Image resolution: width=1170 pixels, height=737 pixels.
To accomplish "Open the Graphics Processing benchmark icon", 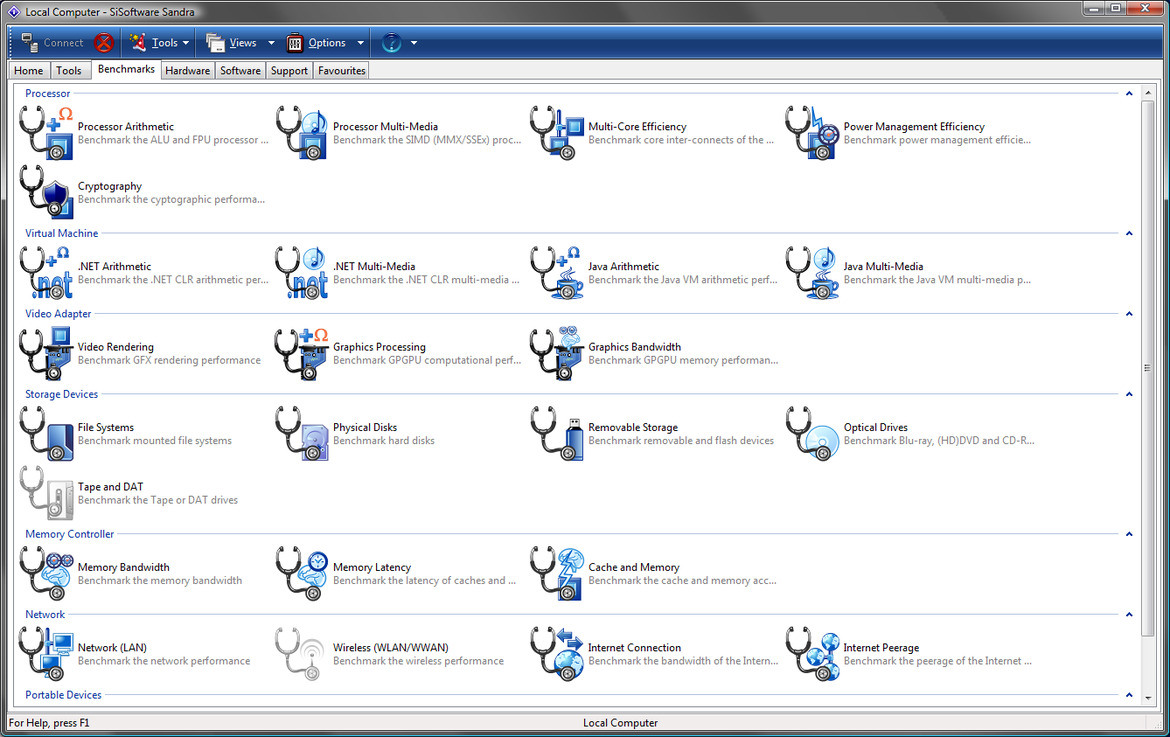I will pyautogui.click(x=302, y=353).
